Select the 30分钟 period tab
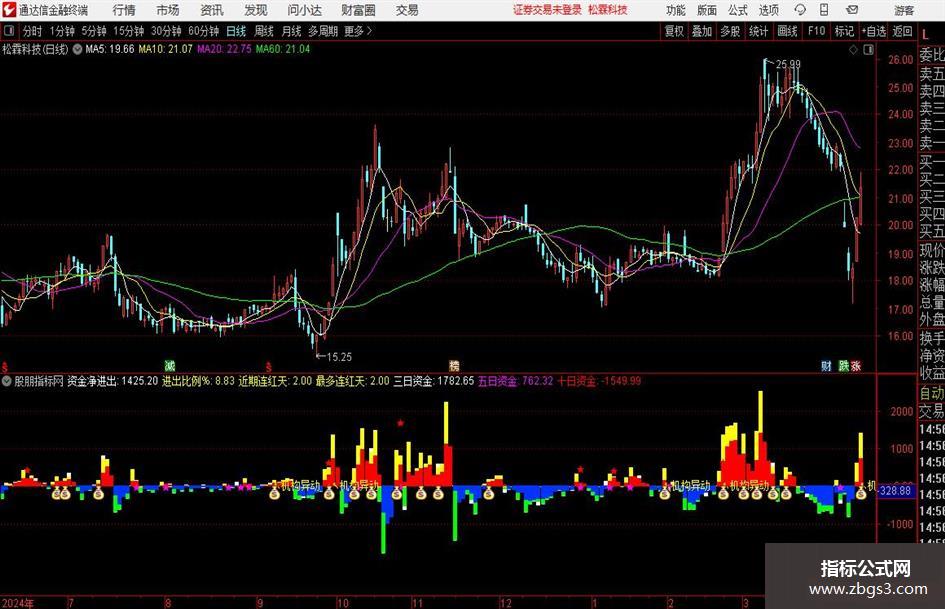This screenshot has width=945, height=609. click(x=166, y=31)
